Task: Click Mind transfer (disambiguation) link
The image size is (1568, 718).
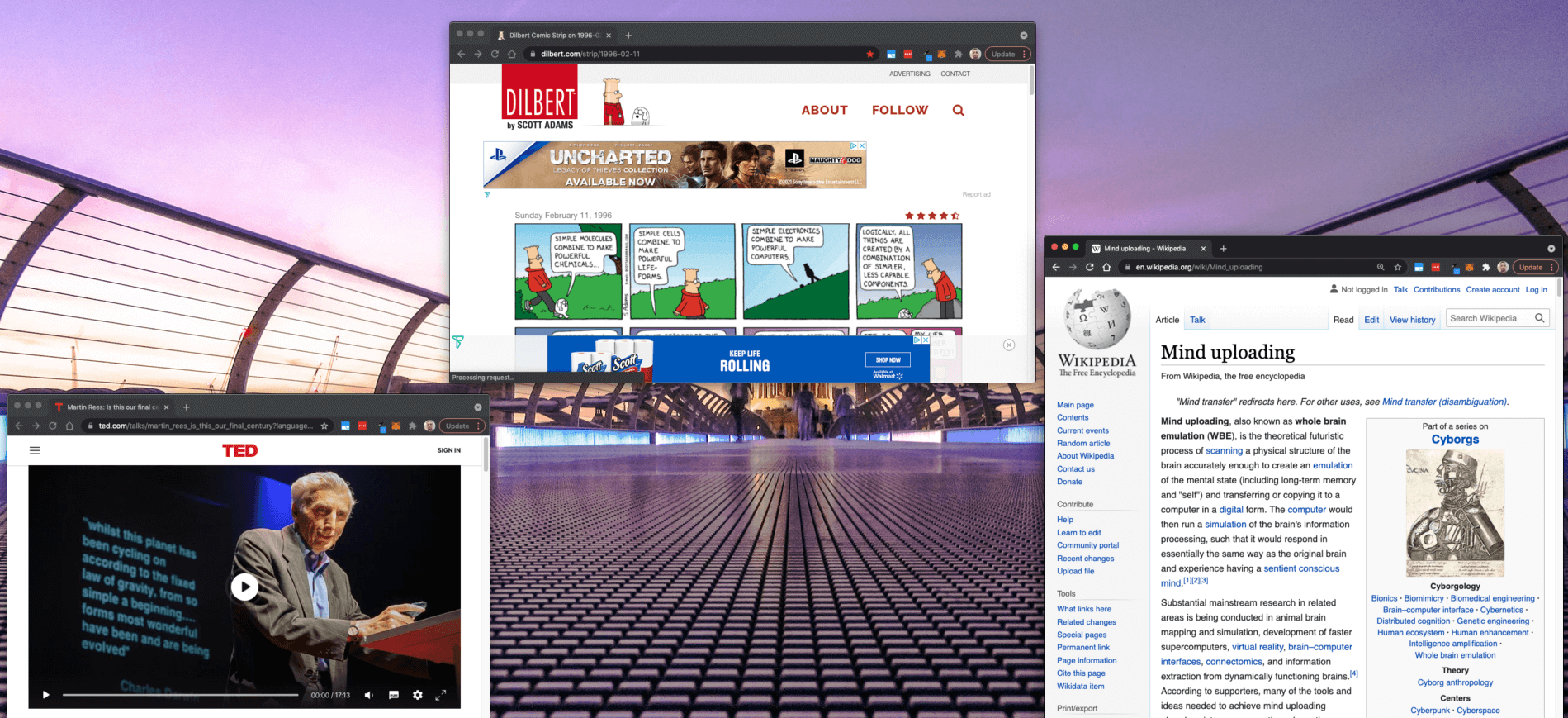Action: [1444, 402]
